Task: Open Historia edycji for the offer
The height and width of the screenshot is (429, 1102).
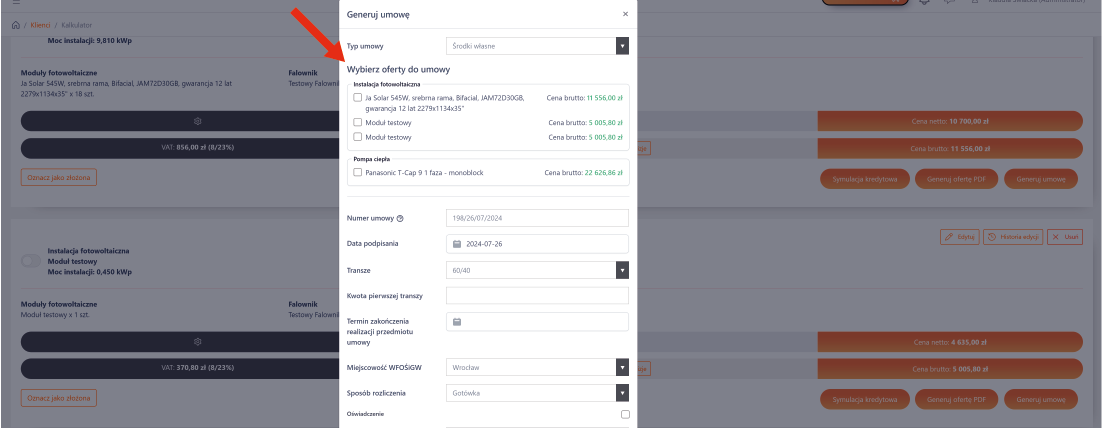Action: (1012, 237)
